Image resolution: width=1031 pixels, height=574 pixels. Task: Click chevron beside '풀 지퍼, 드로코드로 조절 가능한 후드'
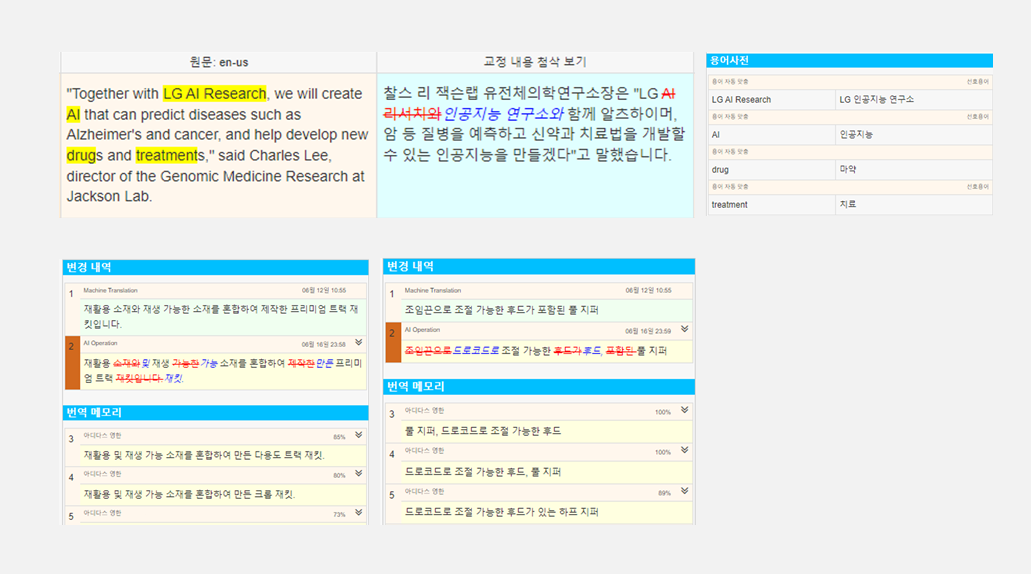point(684,410)
